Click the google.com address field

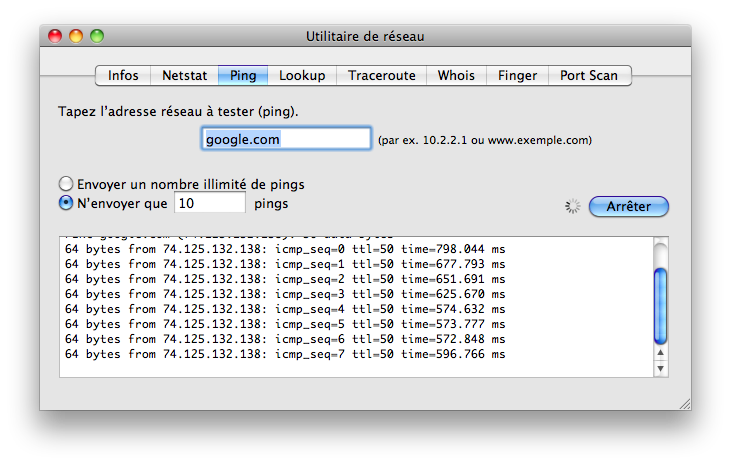click(x=286, y=139)
